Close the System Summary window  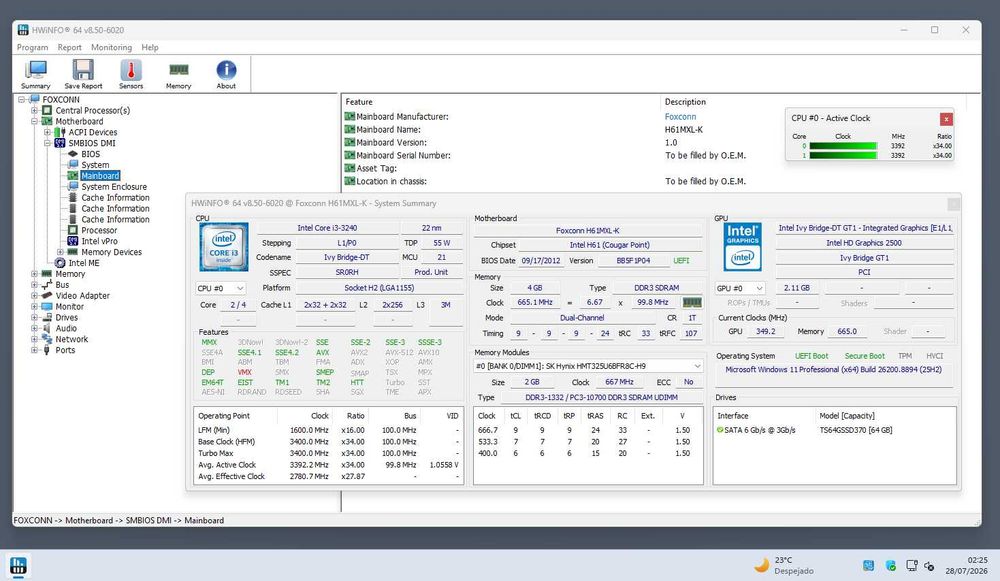point(953,204)
